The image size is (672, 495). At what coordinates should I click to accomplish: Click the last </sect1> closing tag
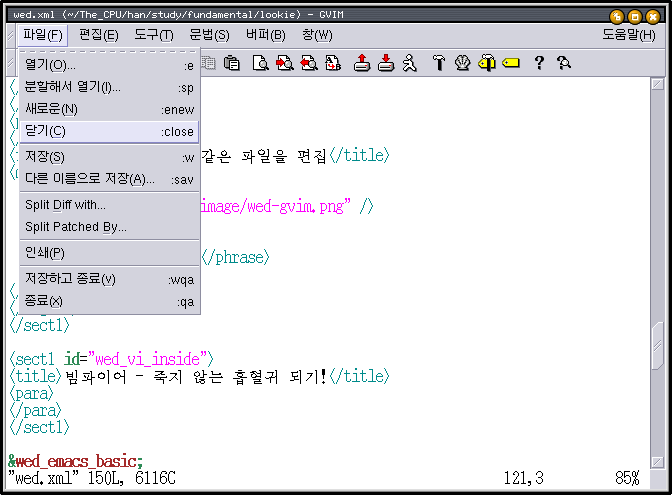click(x=39, y=428)
